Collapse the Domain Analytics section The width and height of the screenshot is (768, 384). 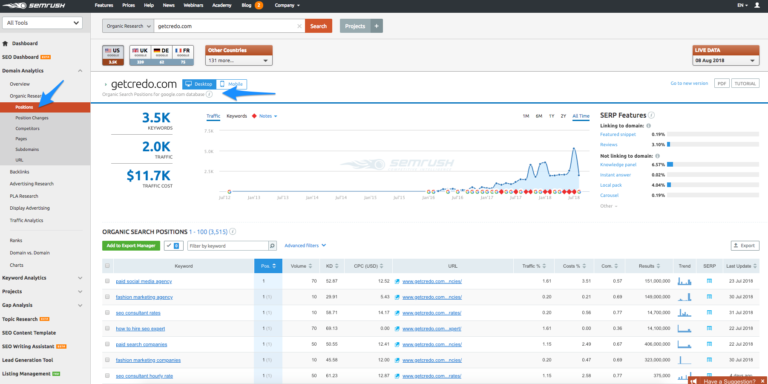click(x=80, y=71)
